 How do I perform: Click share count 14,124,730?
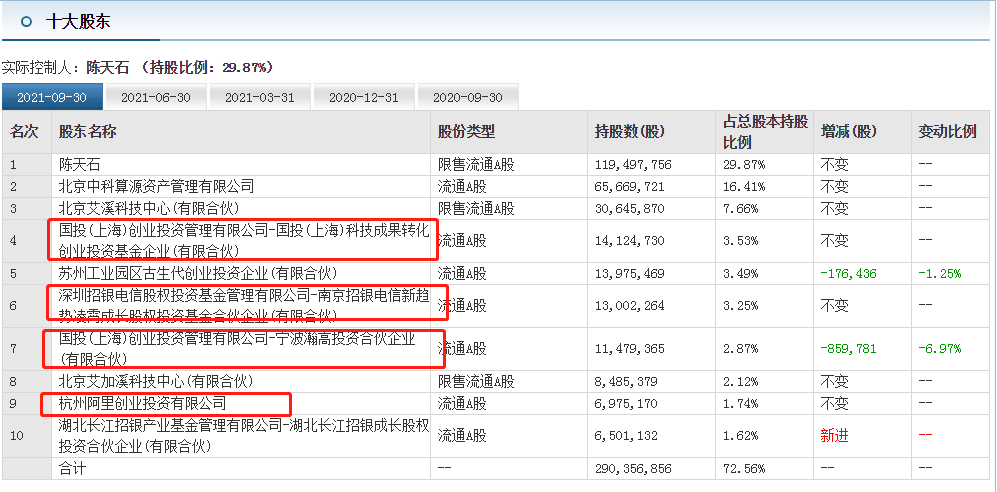point(629,241)
